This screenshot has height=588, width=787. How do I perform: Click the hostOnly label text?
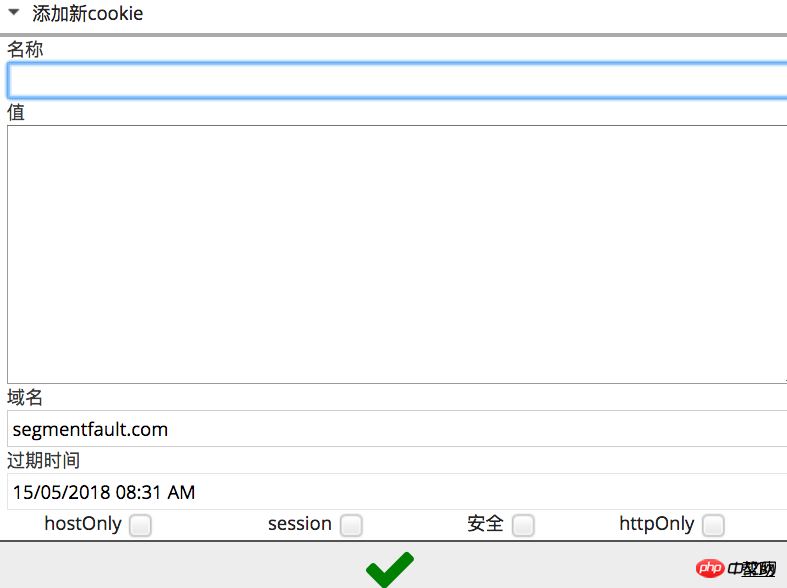83,524
